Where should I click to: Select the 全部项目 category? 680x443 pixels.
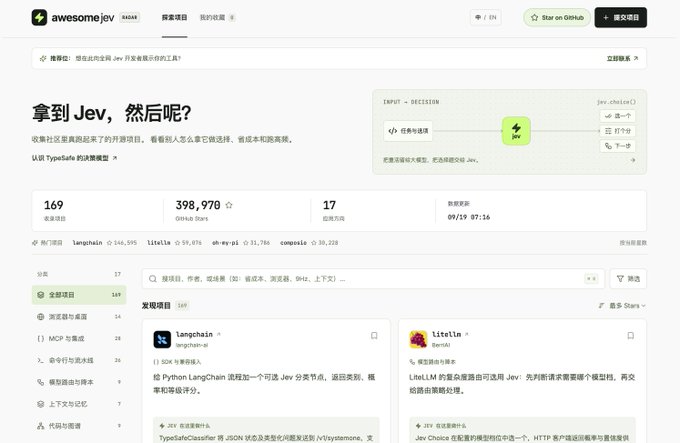point(79,295)
